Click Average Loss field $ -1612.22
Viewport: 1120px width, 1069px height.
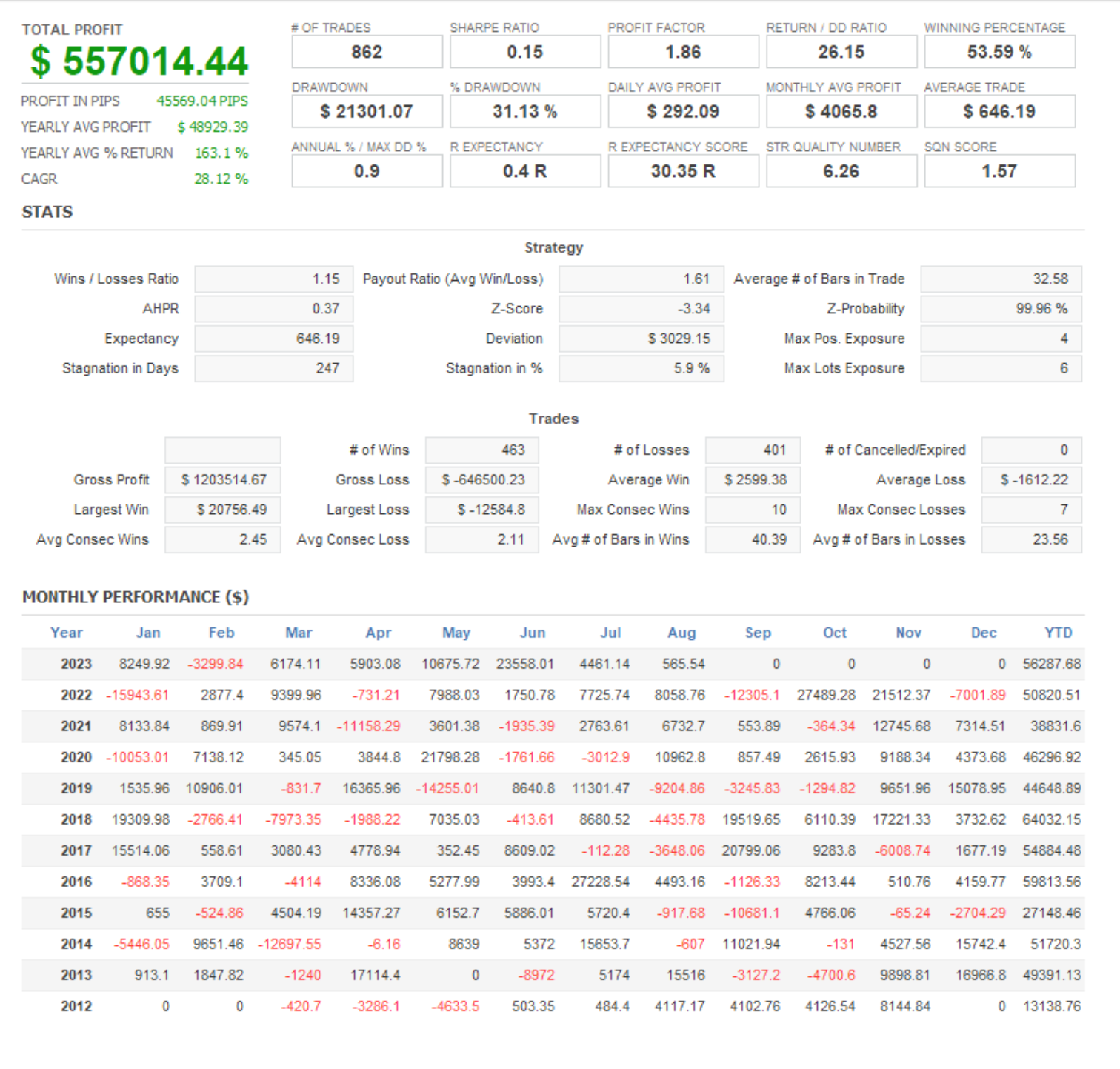pos(1032,480)
